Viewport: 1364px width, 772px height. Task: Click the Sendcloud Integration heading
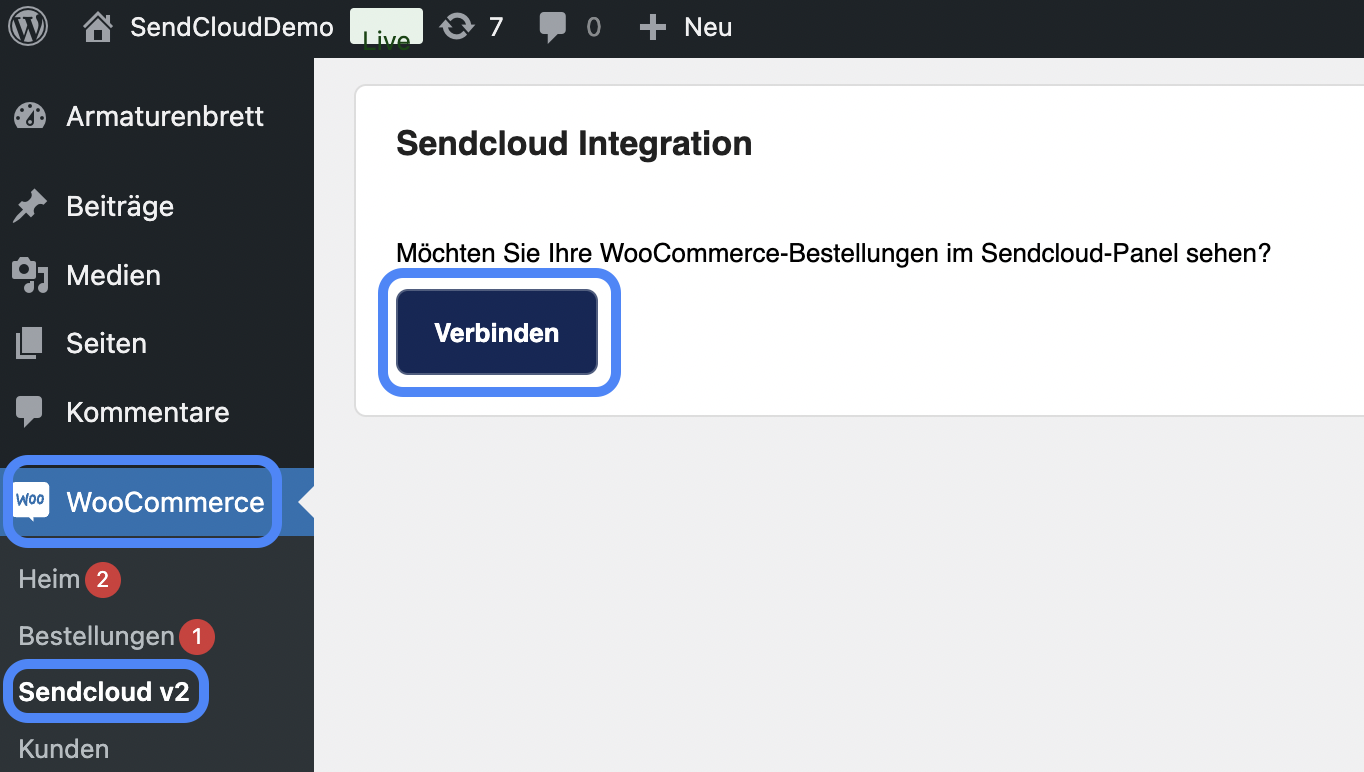(574, 143)
